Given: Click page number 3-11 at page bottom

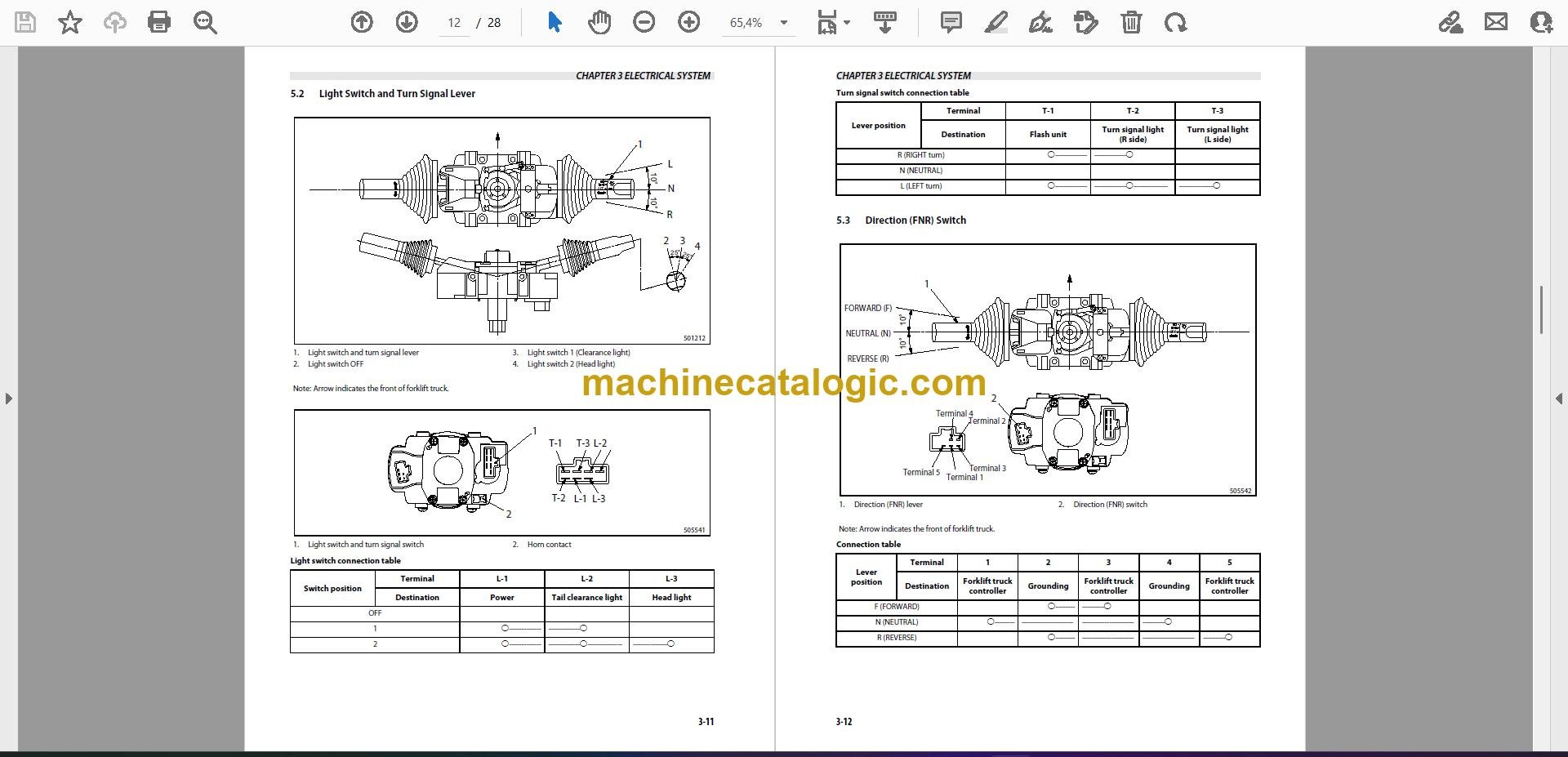Looking at the screenshot, I should pos(706,722).
